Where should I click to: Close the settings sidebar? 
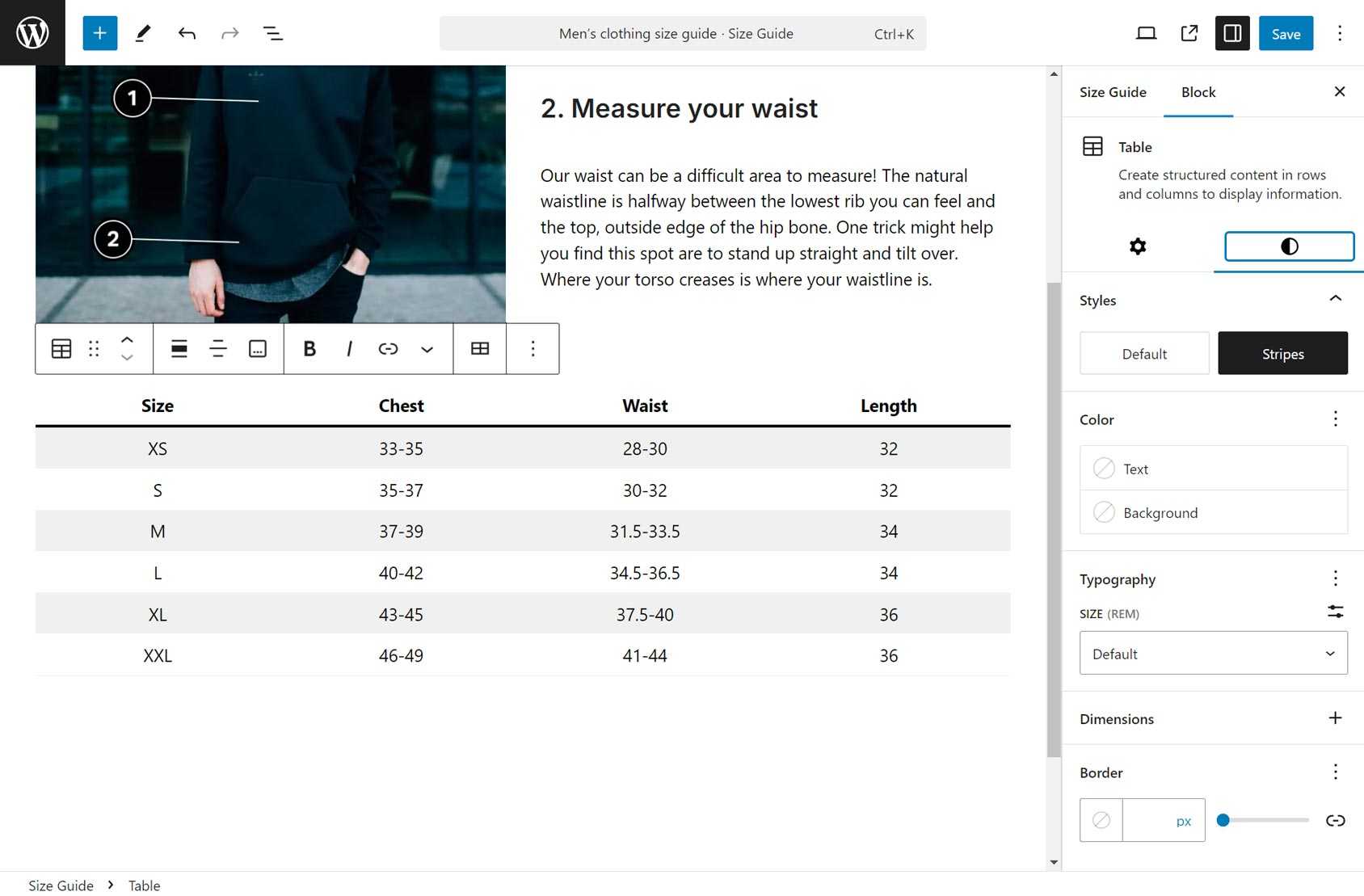click(1340, 91)
